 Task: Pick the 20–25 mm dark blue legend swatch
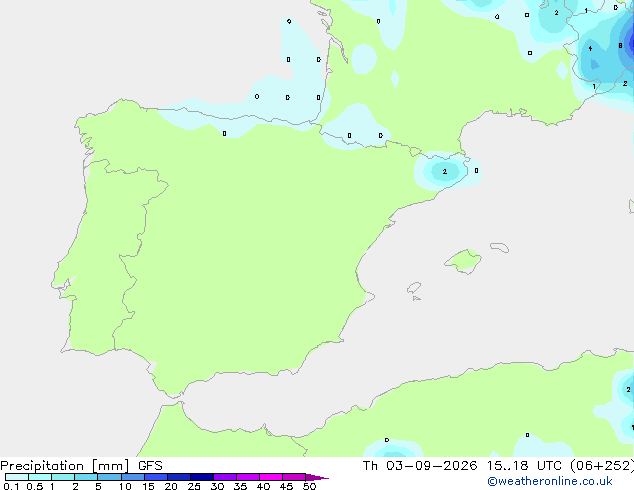click(x=178, y=477)
